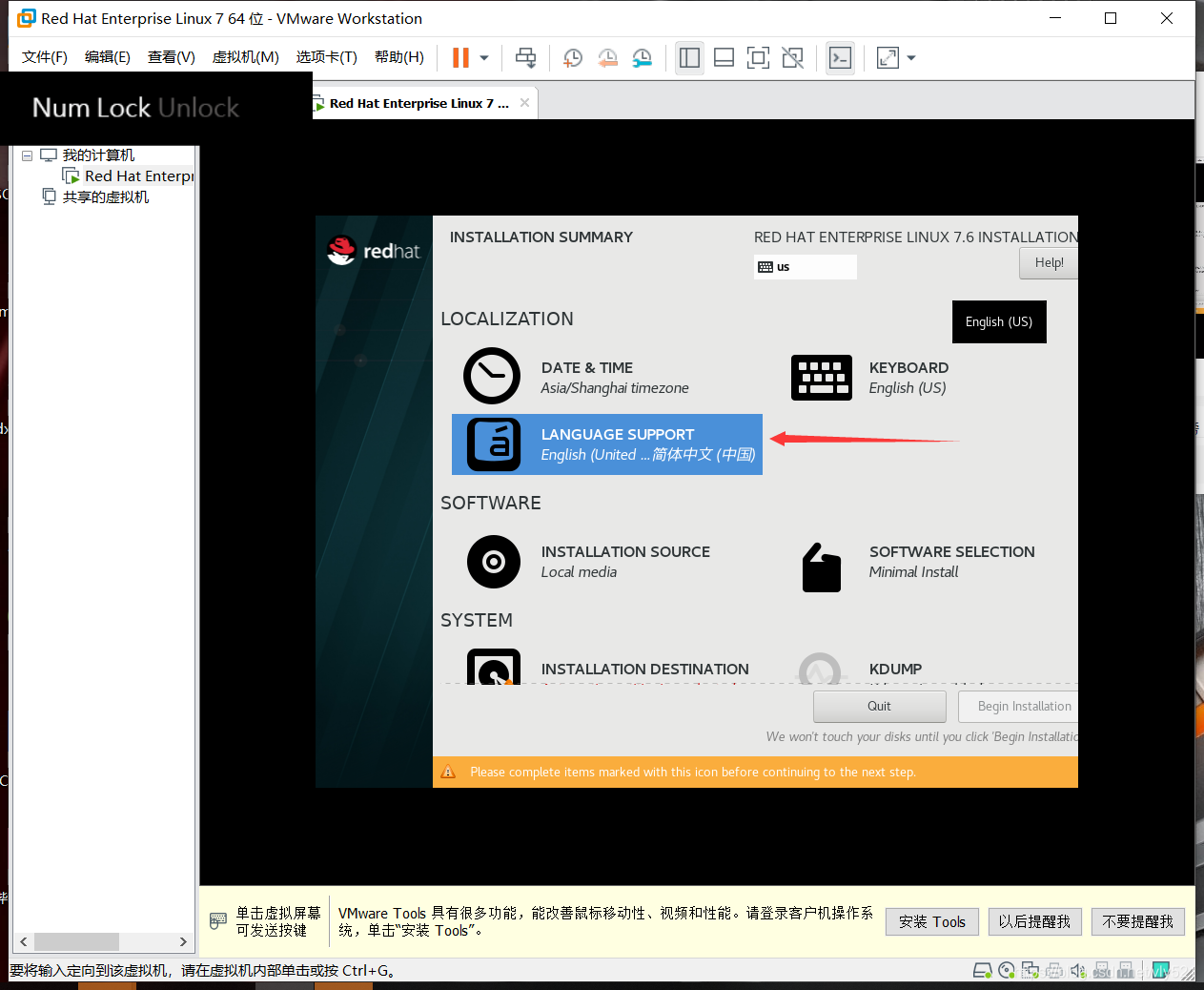Click the library scrollbar left arrow
This screenshot has height=990, width=1204.
click(x=24, y=942)
